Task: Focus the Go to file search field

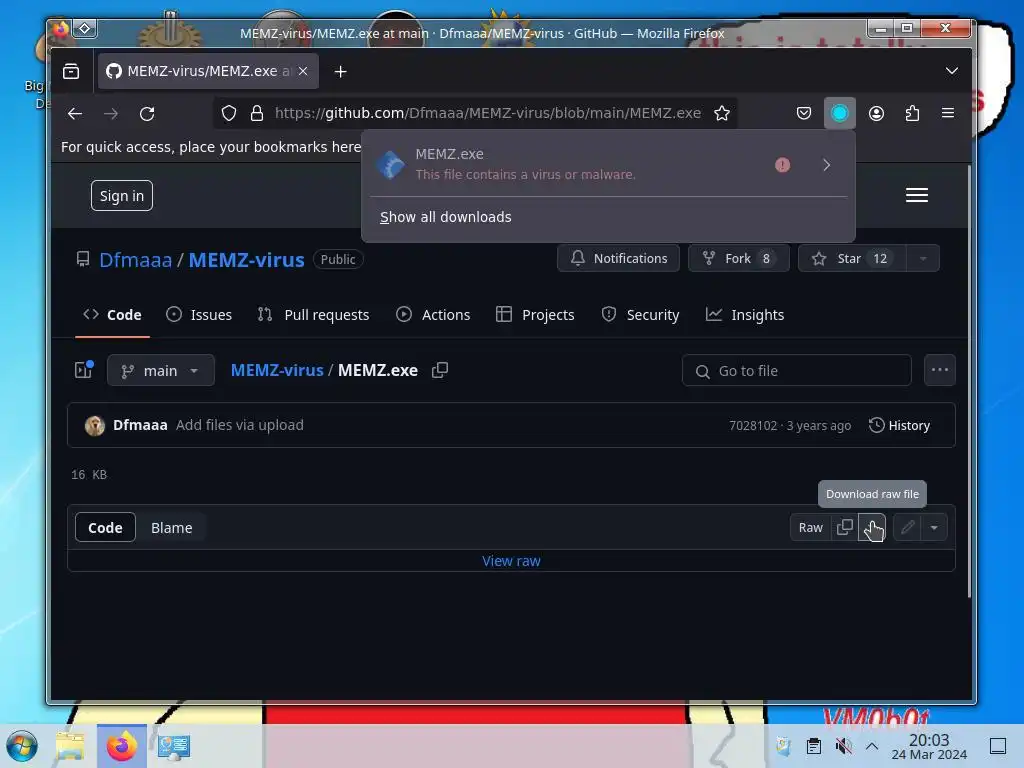Action: point(797,371)
